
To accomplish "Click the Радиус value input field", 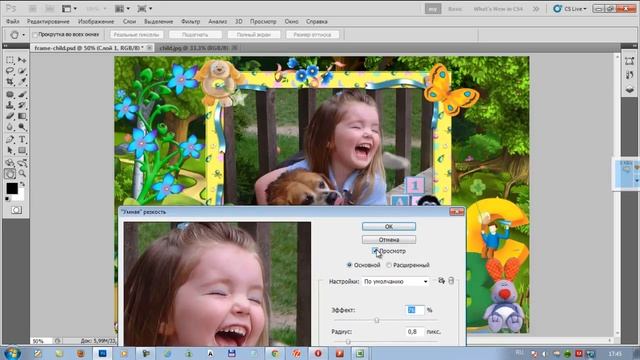I will 415,332.
